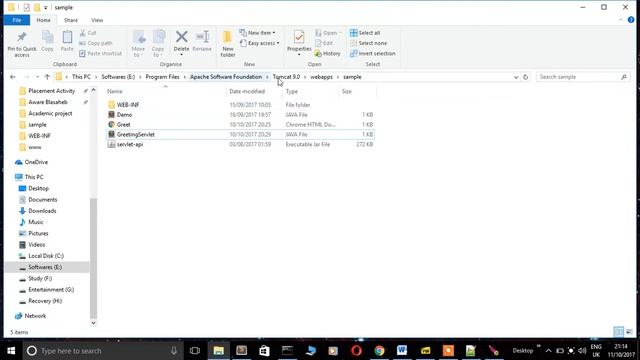The width and height of the screenshot is (640, 360).
Task: Open the Windows Start menu
Action: 11,351
